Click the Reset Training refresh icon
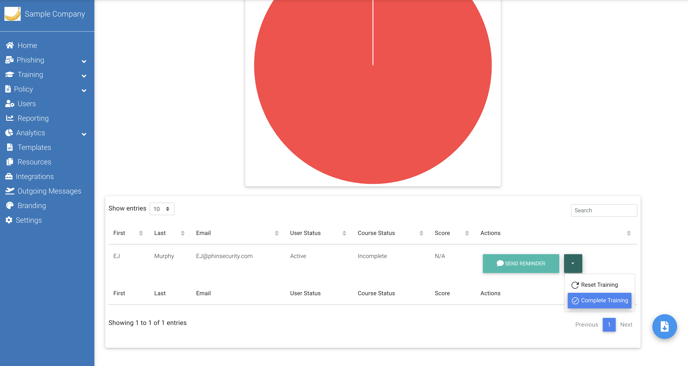 coord(575,285)
